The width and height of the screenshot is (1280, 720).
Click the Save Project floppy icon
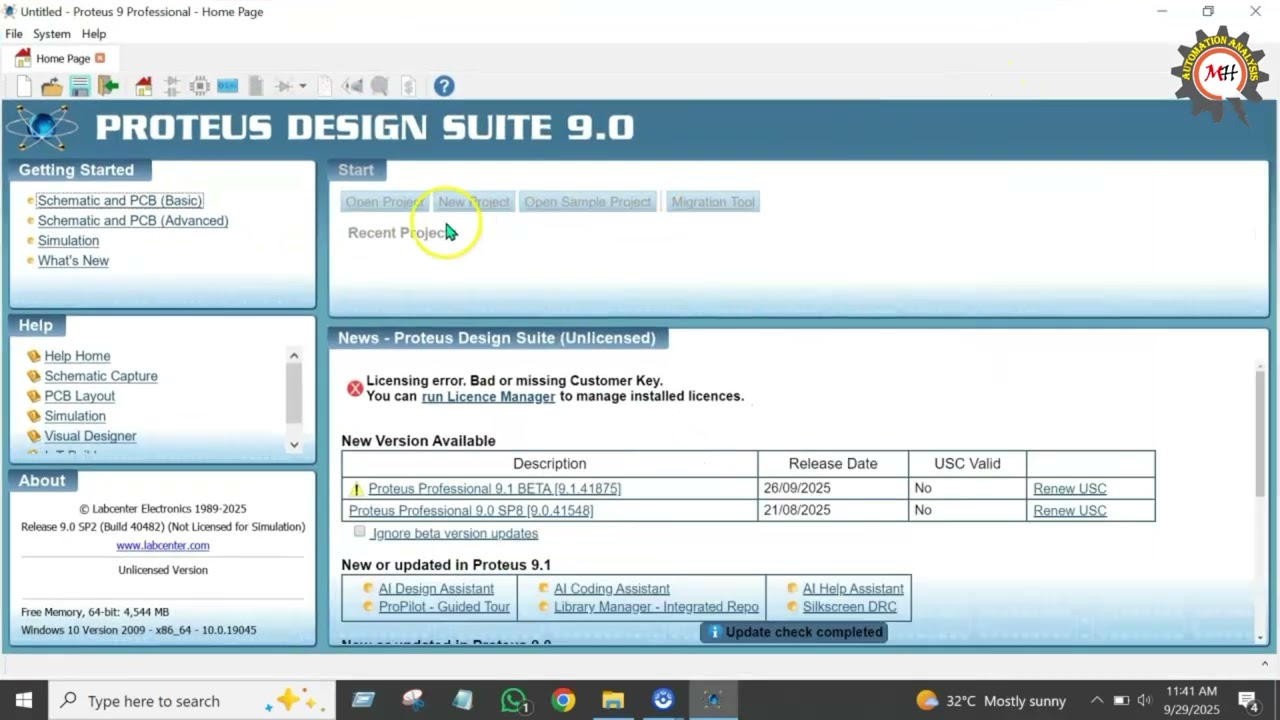click(x=80, y=87)
